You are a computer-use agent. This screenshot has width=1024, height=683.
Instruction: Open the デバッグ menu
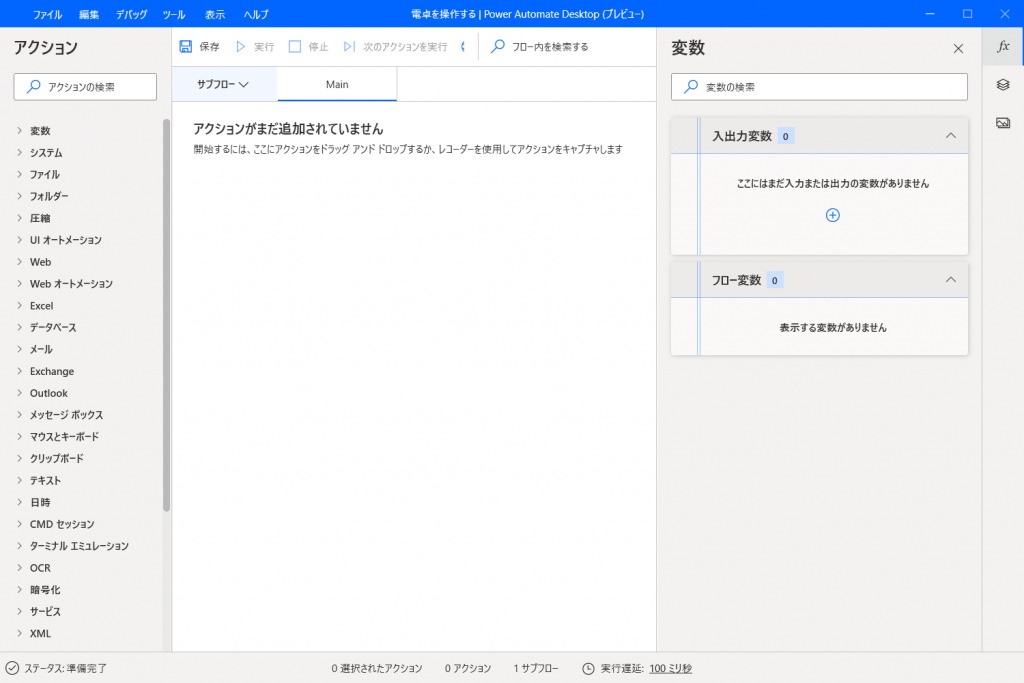pyautogui.click(x=131, y=14)
